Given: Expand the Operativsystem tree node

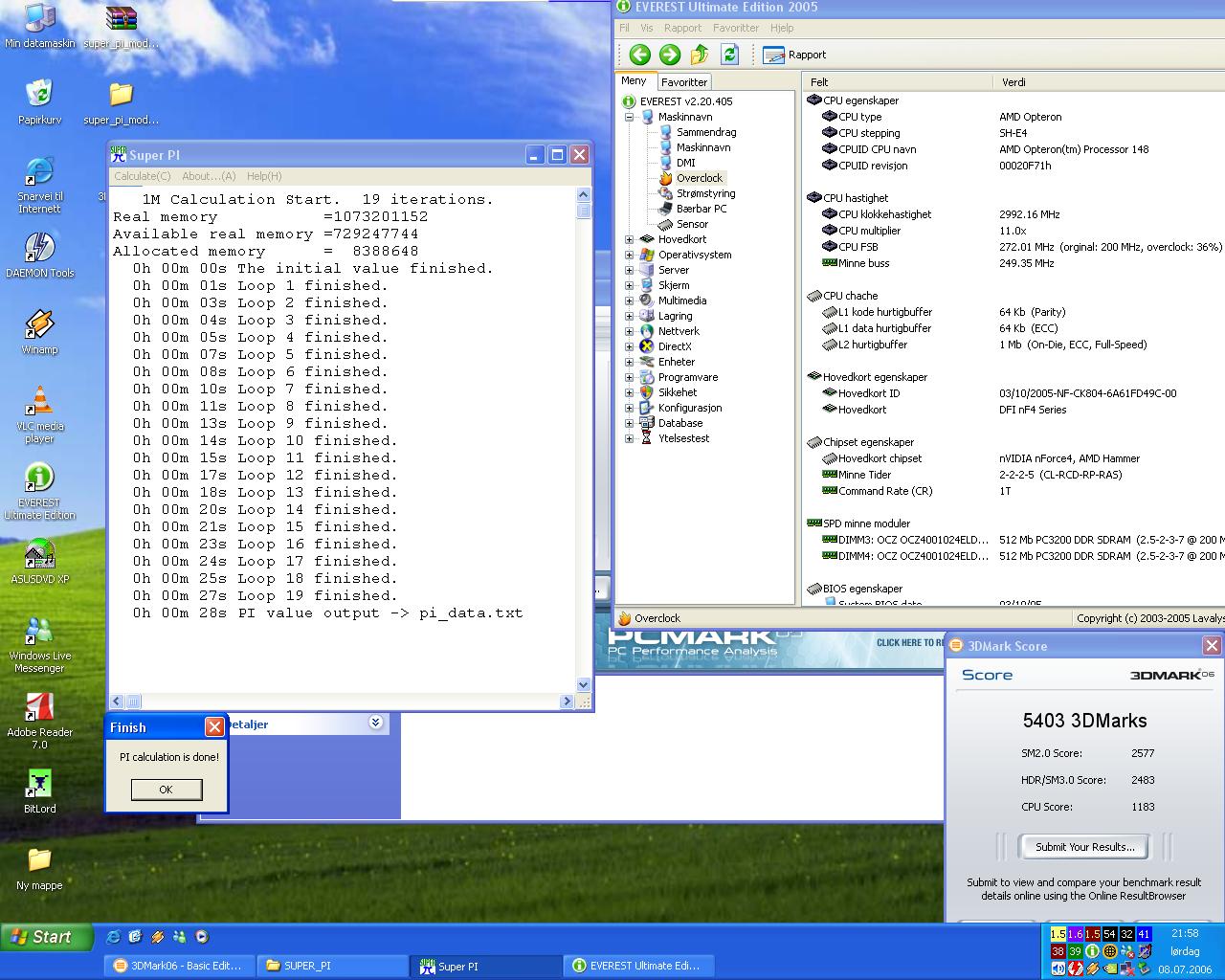Looking at the screenshot, I should pyautogui.click(x=630, y=255).
